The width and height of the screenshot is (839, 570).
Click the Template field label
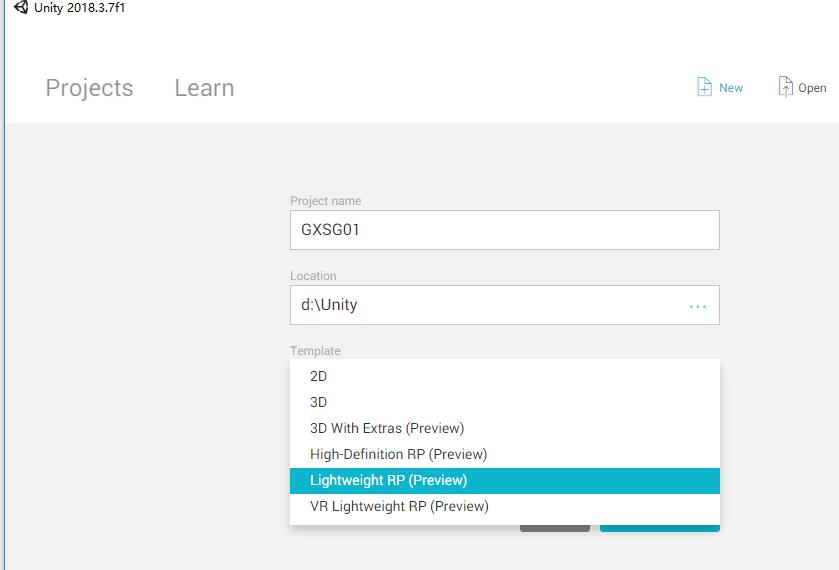[315, 351]
